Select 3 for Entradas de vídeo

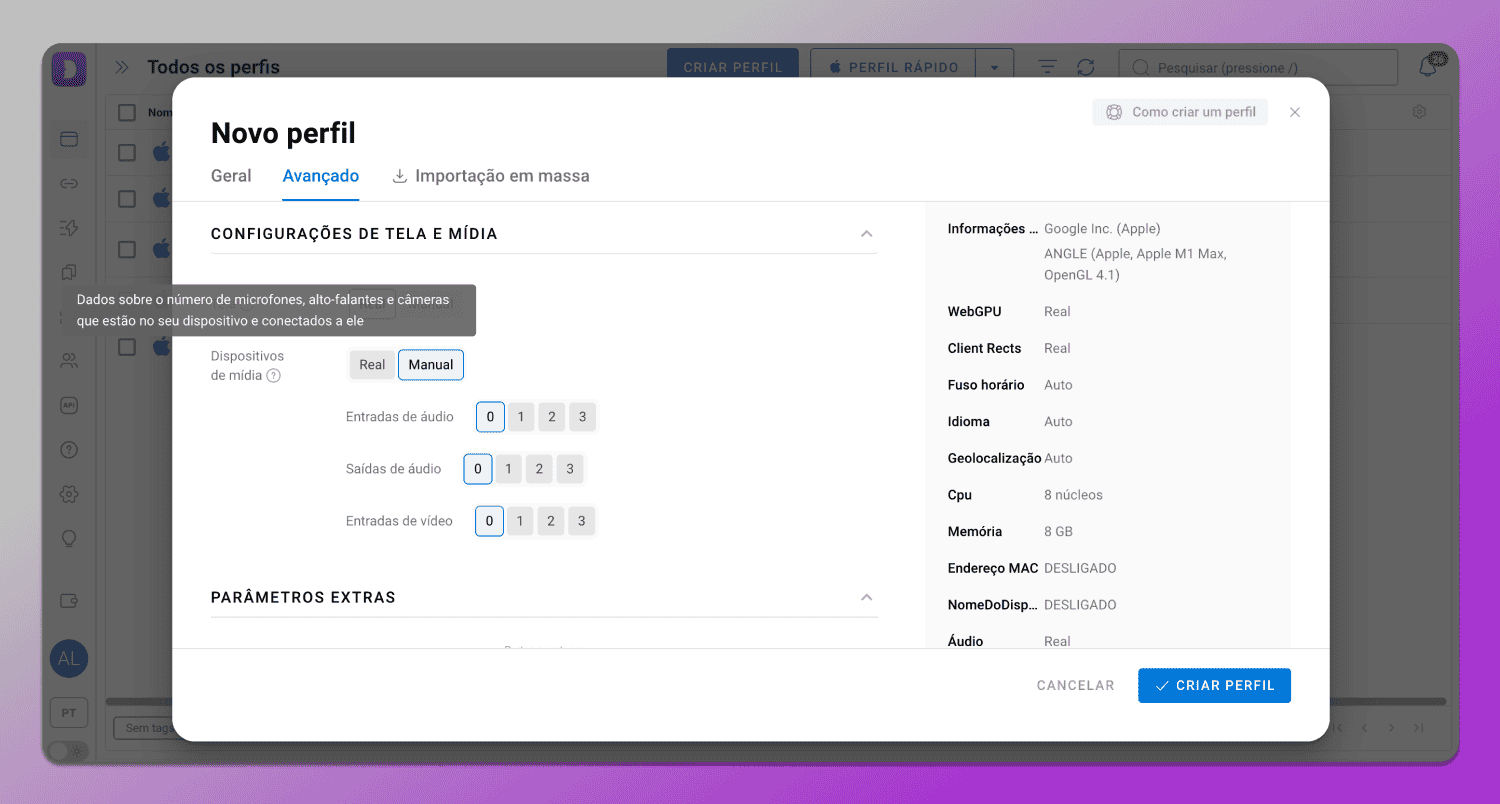pyautogui.click(x=581, y=521)
